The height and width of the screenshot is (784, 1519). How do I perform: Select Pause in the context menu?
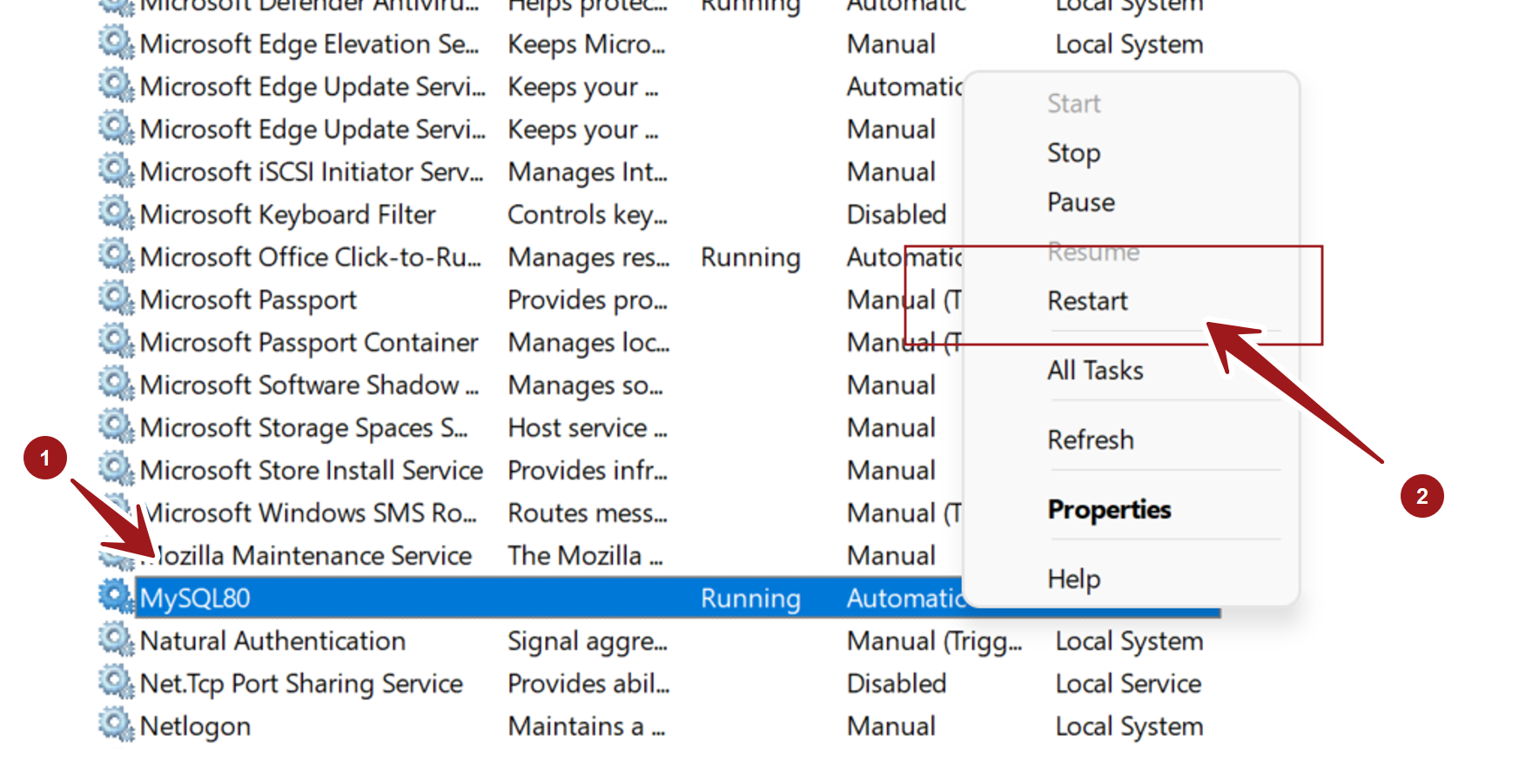click(x=1080, y=203)
